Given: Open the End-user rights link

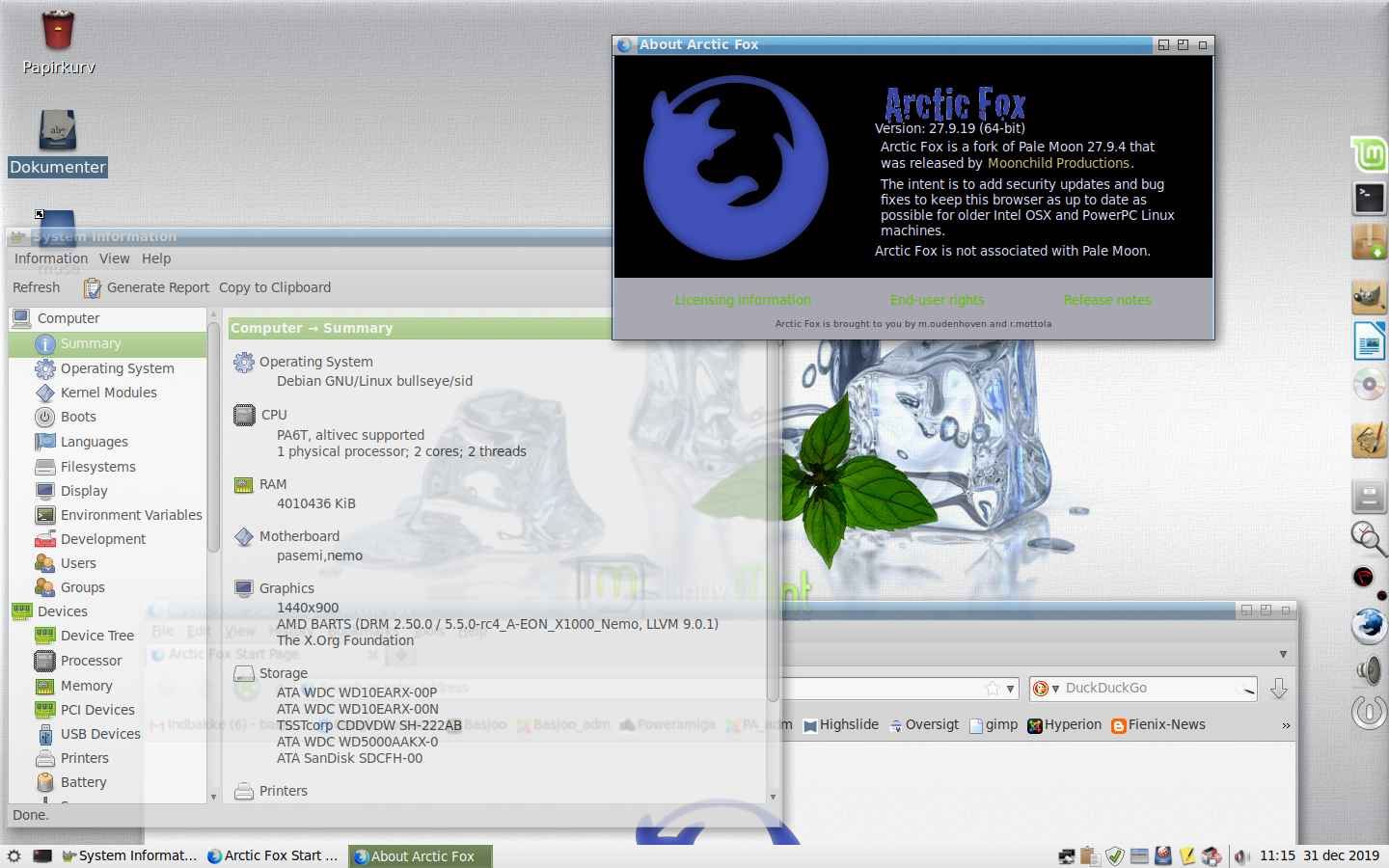Looking at the screenshot, I should point(937,300).
